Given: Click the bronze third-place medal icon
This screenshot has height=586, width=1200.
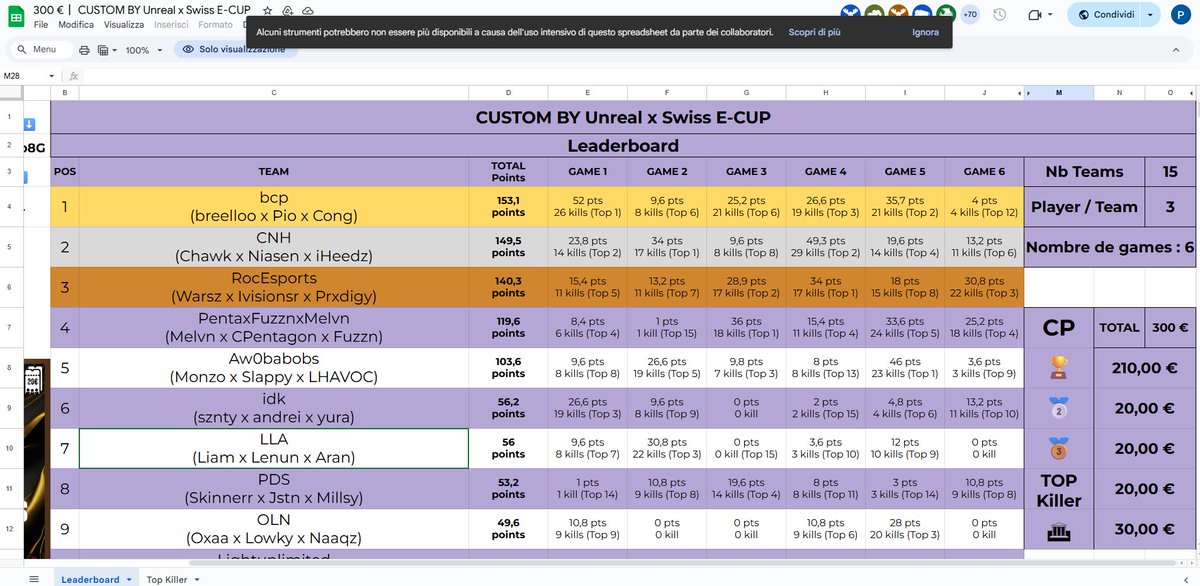Looking at the screenshot, I should pyautogui.click(x=1057, y=448).
